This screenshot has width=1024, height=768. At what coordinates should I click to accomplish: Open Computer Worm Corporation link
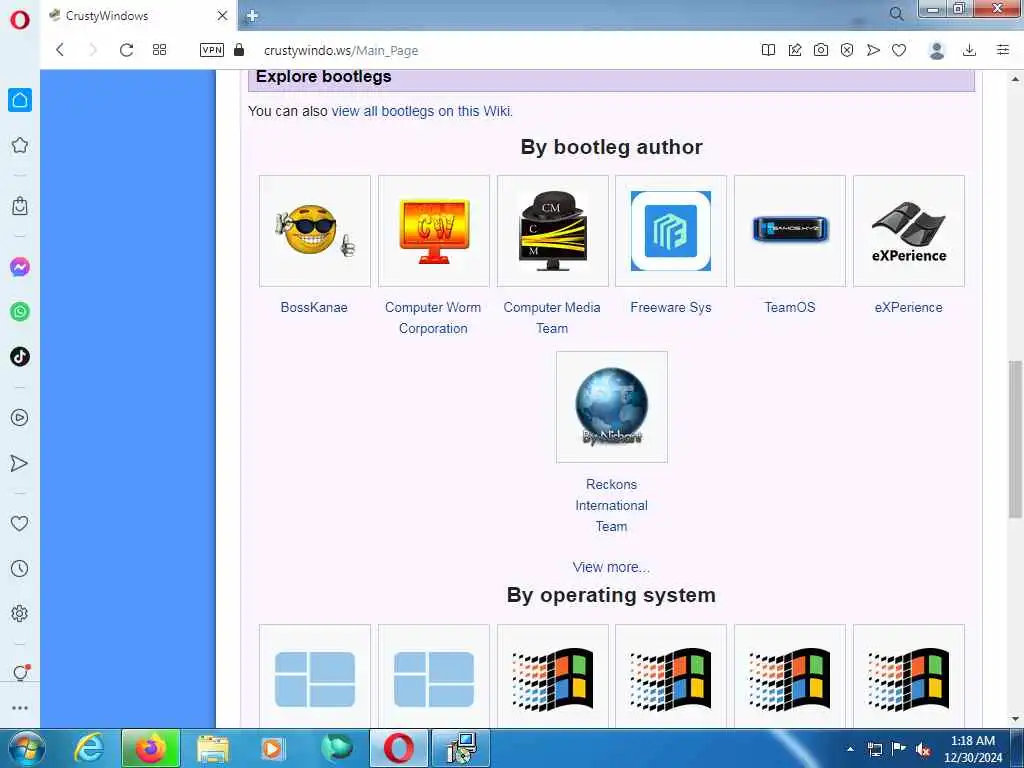[x=433, y=317]
